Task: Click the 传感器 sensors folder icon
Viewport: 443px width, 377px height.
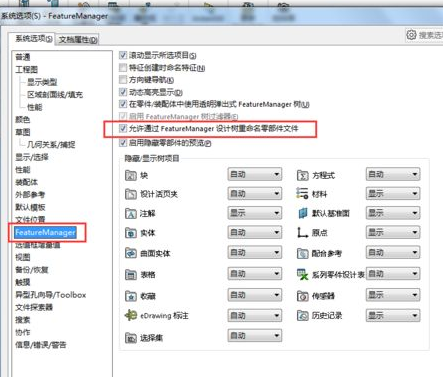Action: tap(303, 296)
